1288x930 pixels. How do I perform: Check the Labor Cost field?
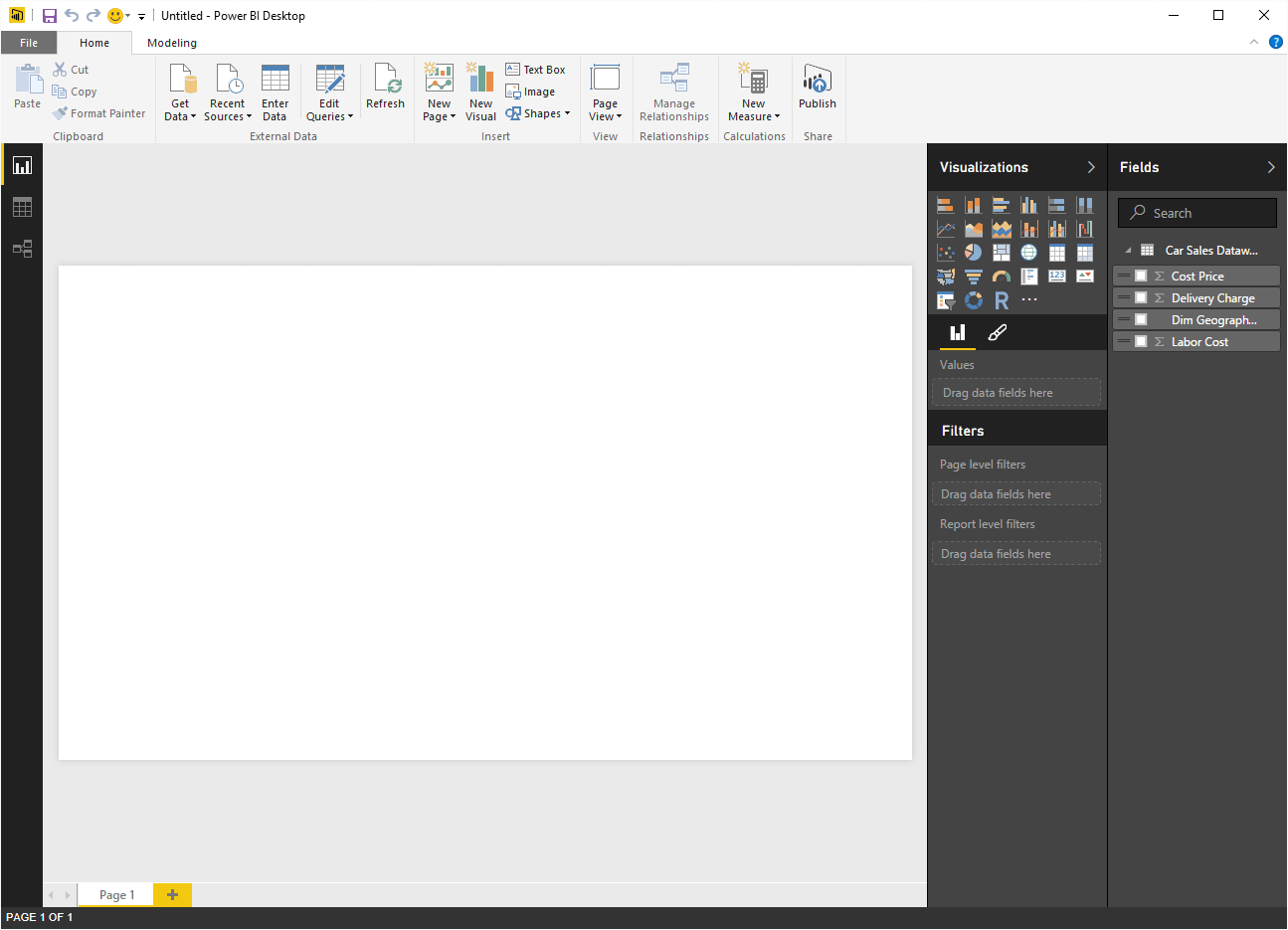click(1141, 341)
